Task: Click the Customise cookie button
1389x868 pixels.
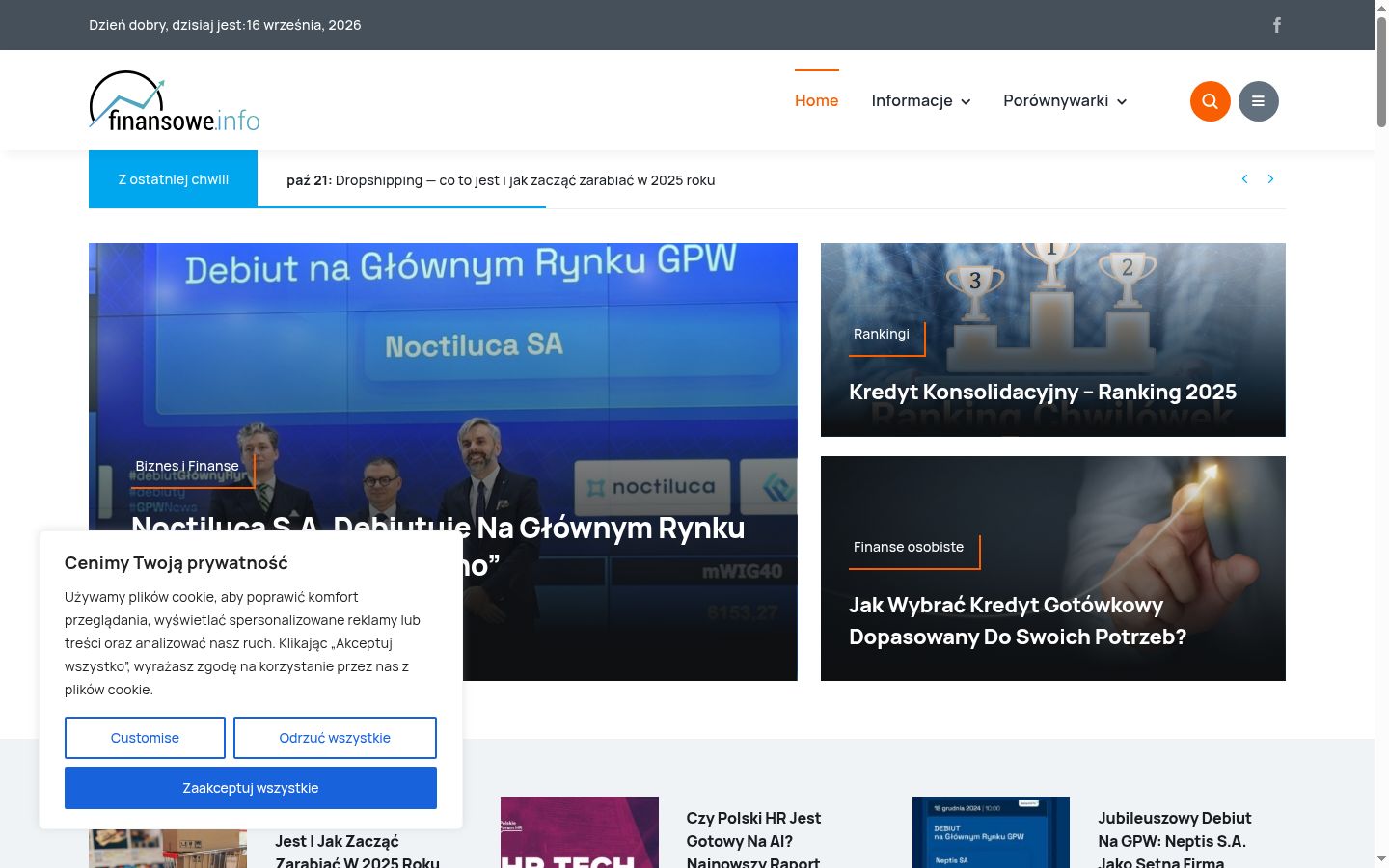Action: (145, 738)
